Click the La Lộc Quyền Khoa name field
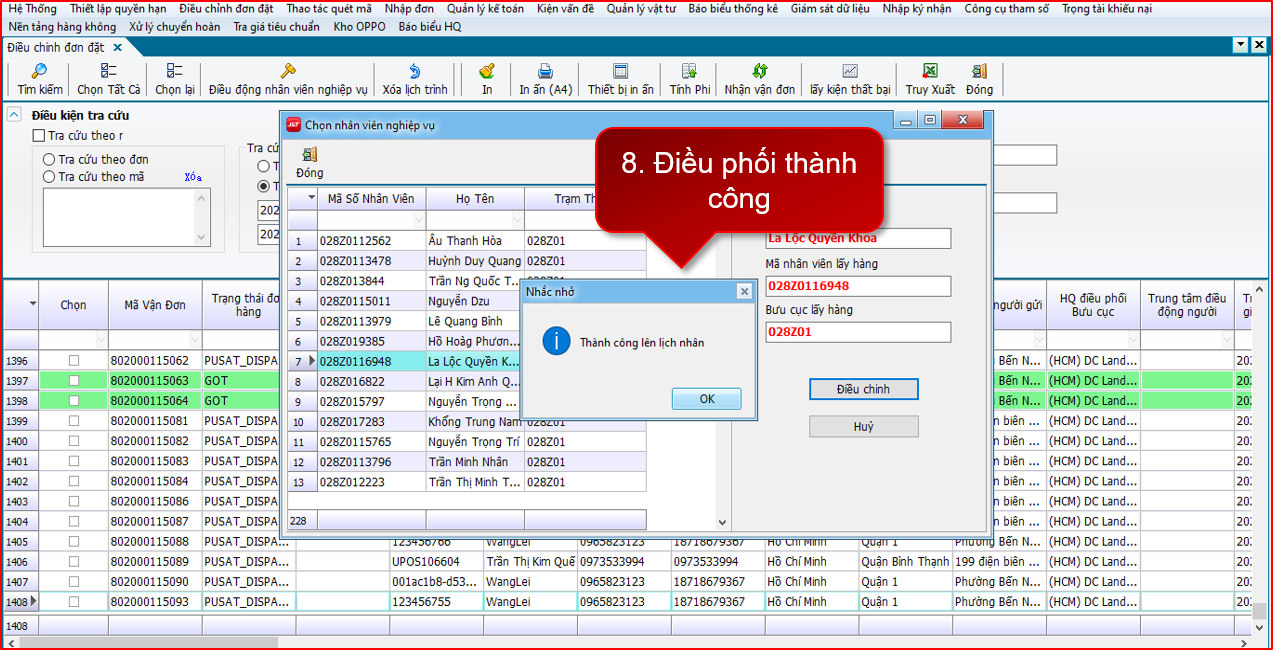Viewport: 1273px width, 650px height. coord(858,238)
